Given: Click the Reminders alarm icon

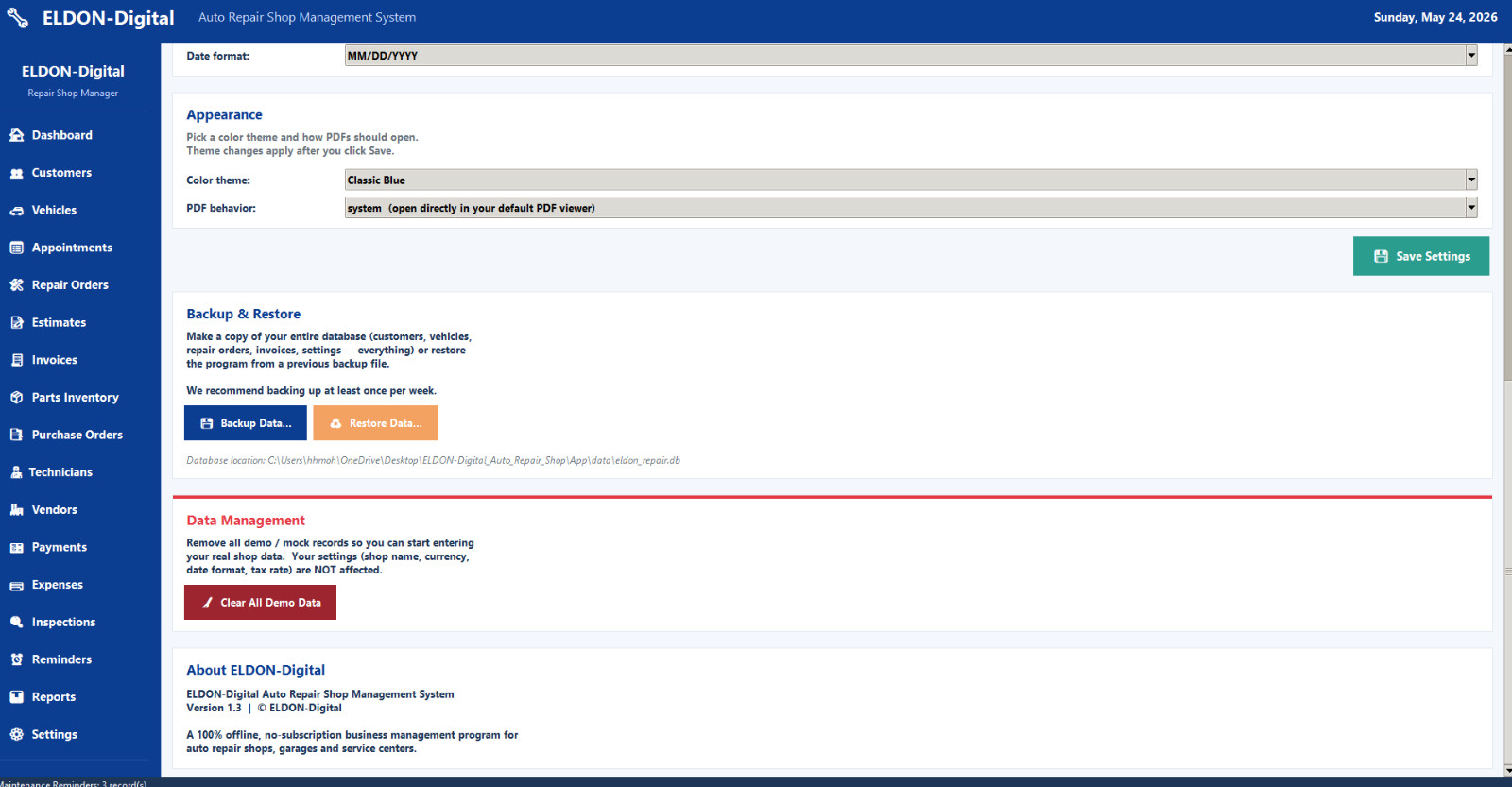Looking at the screenshot, I should coord(16,660).
